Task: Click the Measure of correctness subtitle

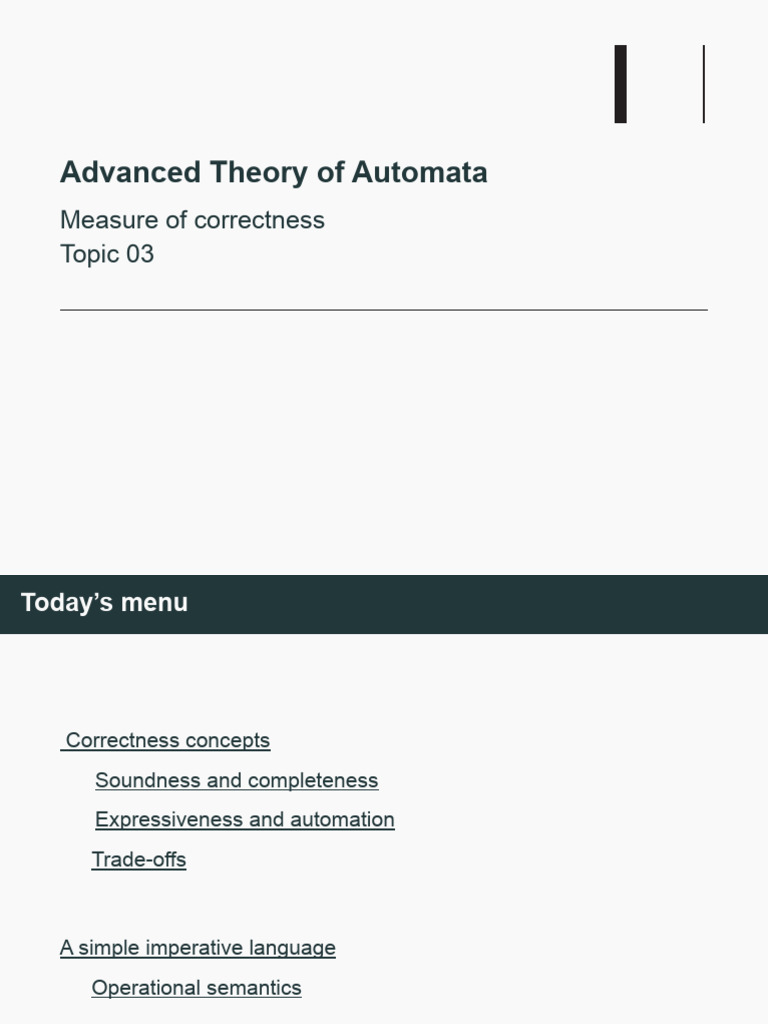Action: tap(192, 220)
